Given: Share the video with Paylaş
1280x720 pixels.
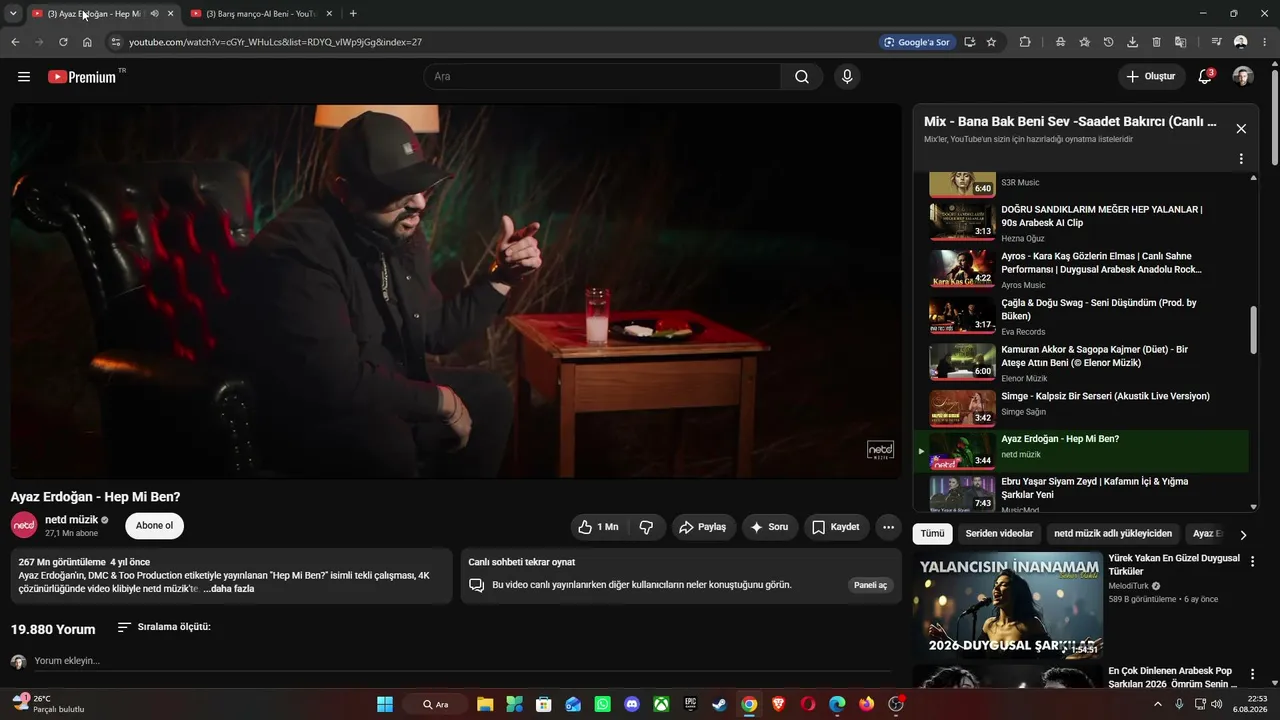Looking at the screenshot, I should coord(704,527).
